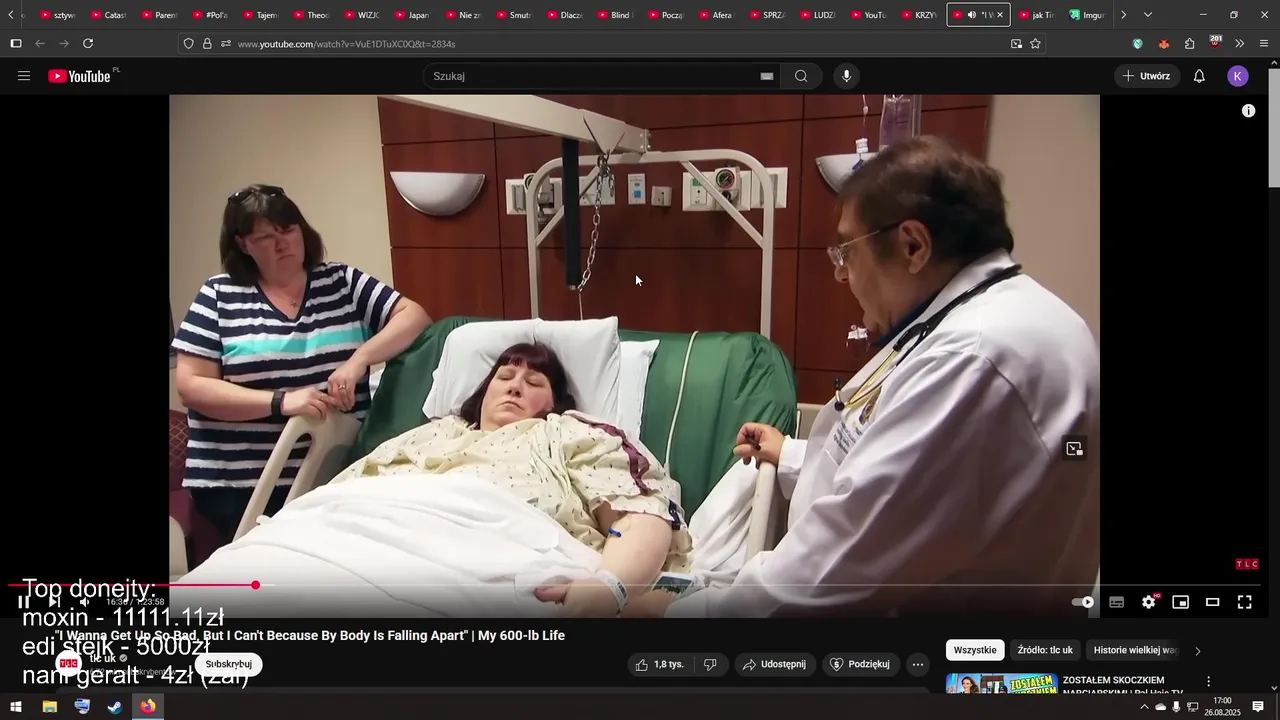Image resolution: width=1280 pixels, height=720 pixels.
Task: Open the YouTube guide hamburger menu
Action: coord(24,76)
